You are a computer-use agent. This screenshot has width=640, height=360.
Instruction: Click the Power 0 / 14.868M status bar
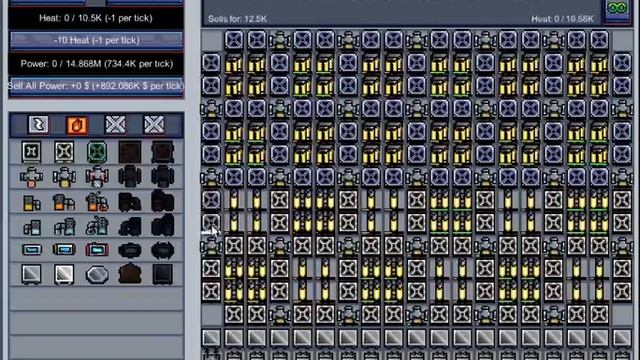(x=96, y=64)
